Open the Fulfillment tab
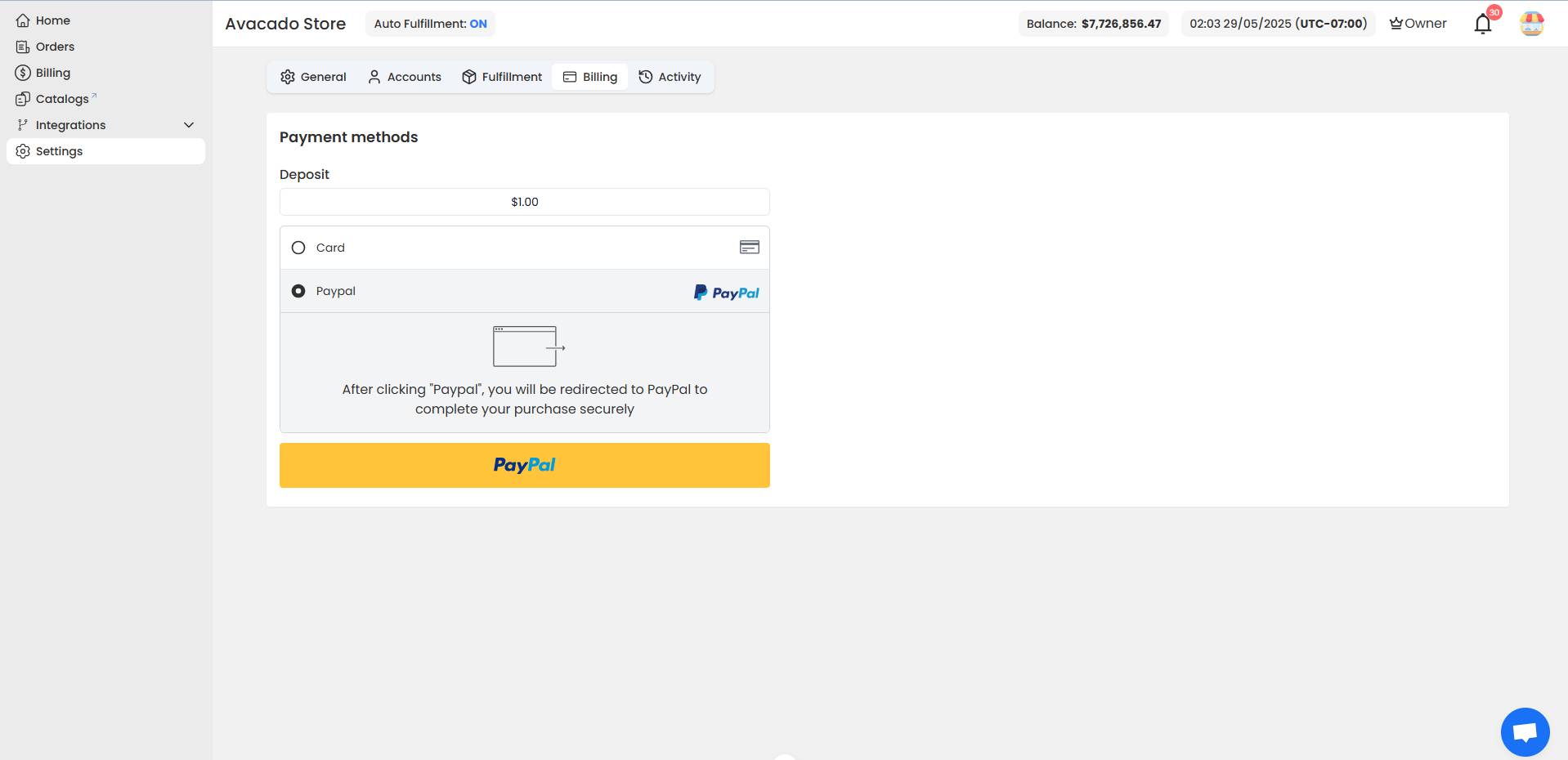The width and height of the screenshot is (1568, 760). tap(502, 77)
